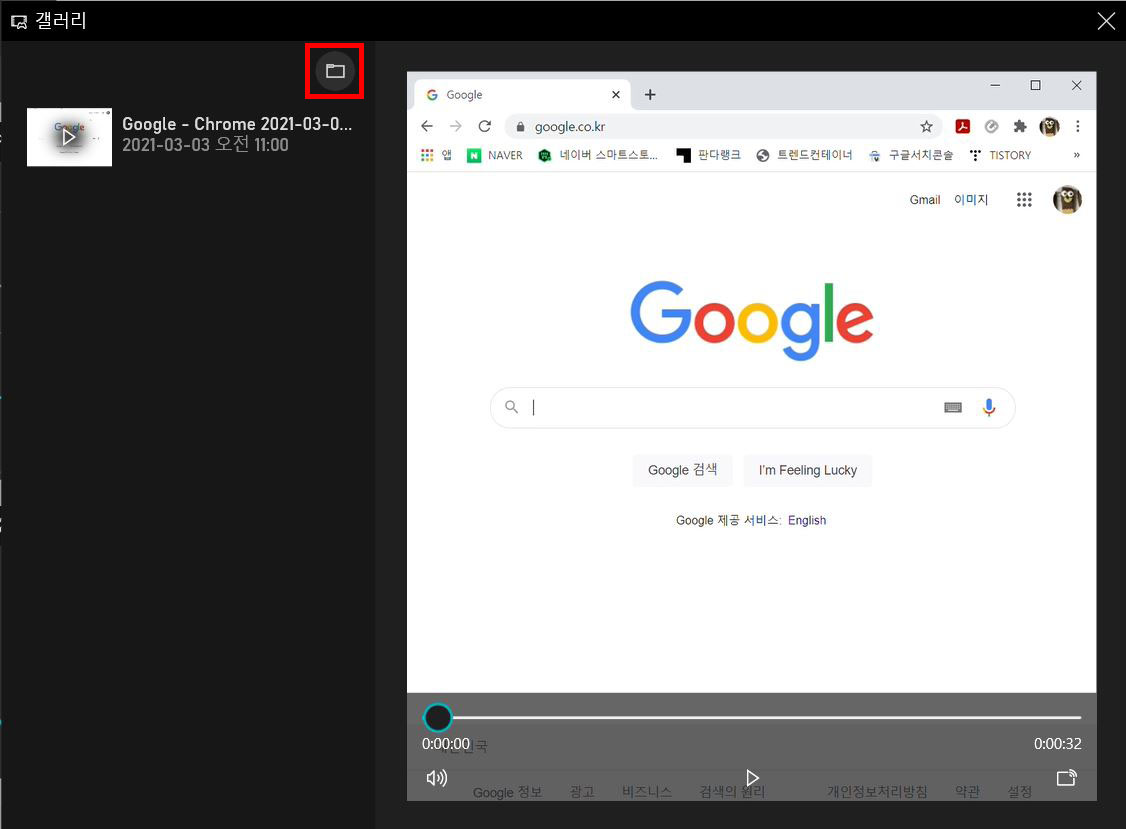Image resolution: width=1126 pixels, height=829 pixels.
Task: Open the NAVER bookmark
Action: point(495,155)
